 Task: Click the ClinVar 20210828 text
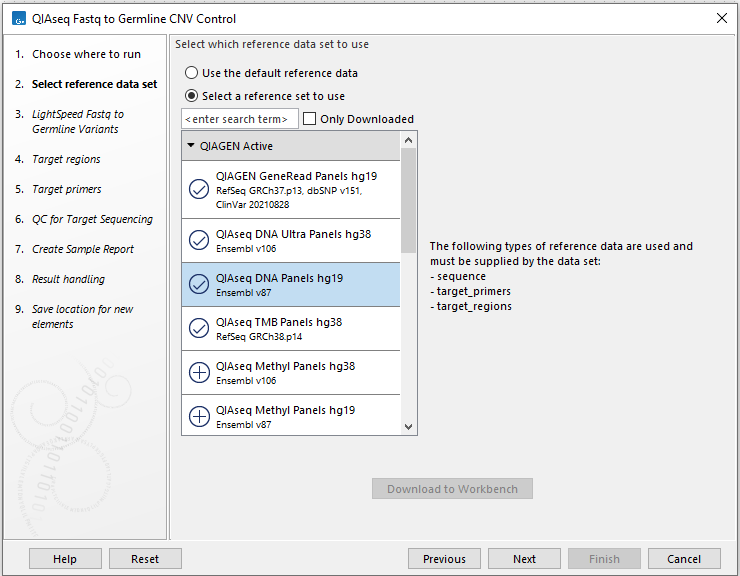(x=252, y=204)
